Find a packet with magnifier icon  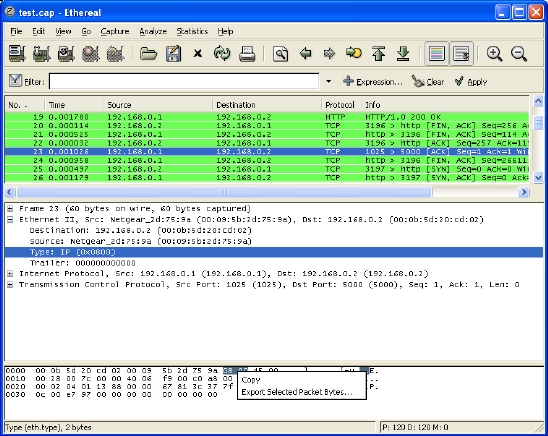280,53
